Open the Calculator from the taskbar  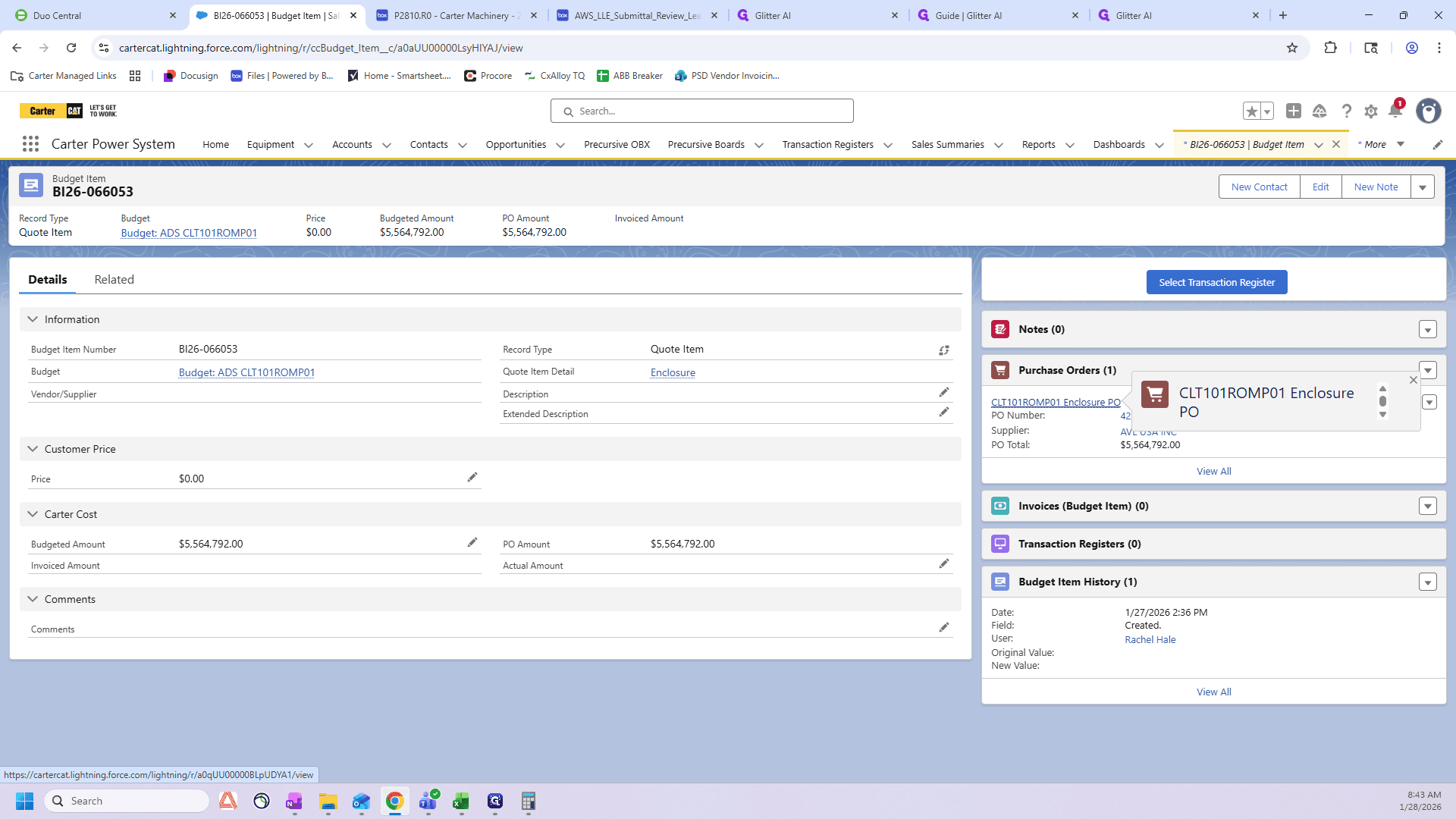pyautogui.click(x=528, y=802)
